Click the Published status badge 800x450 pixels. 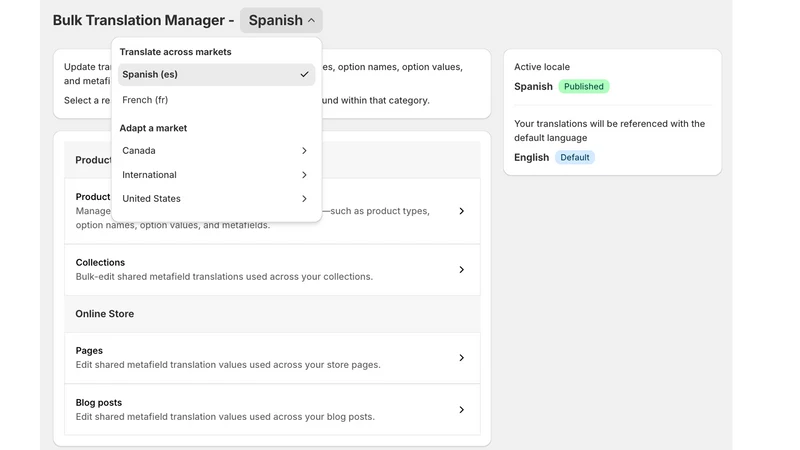(x=584, y=86)
